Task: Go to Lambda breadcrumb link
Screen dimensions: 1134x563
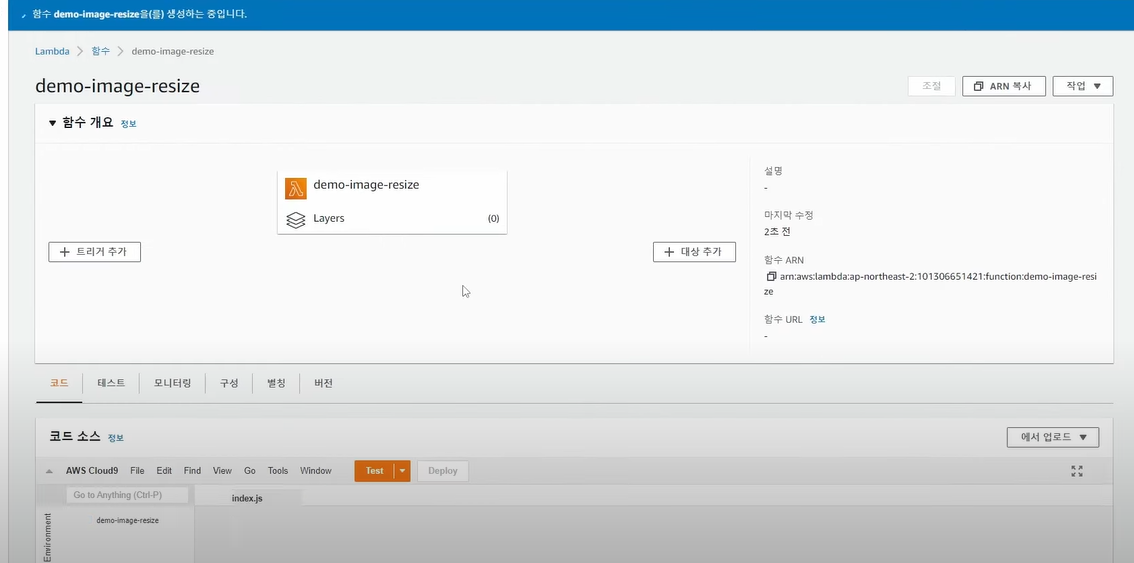Action: click(52, 51)
